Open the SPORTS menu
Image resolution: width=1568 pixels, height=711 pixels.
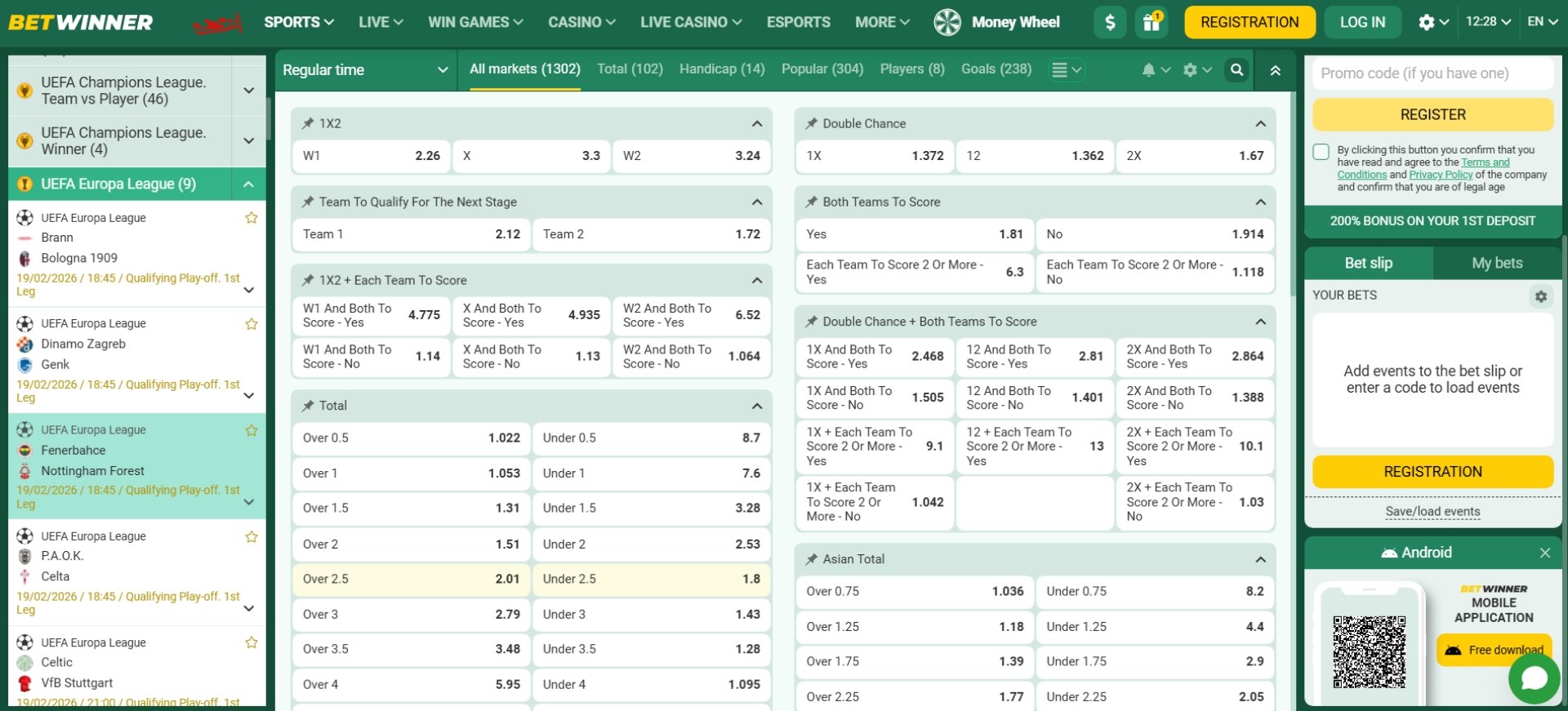(x=299, y=22)
